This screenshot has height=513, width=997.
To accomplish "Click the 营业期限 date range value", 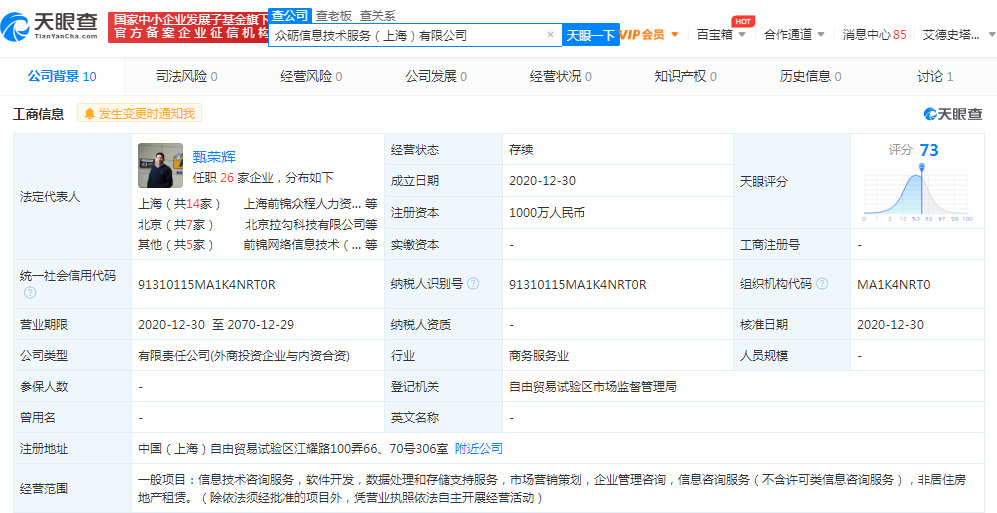I will click(x=216, y=324).
